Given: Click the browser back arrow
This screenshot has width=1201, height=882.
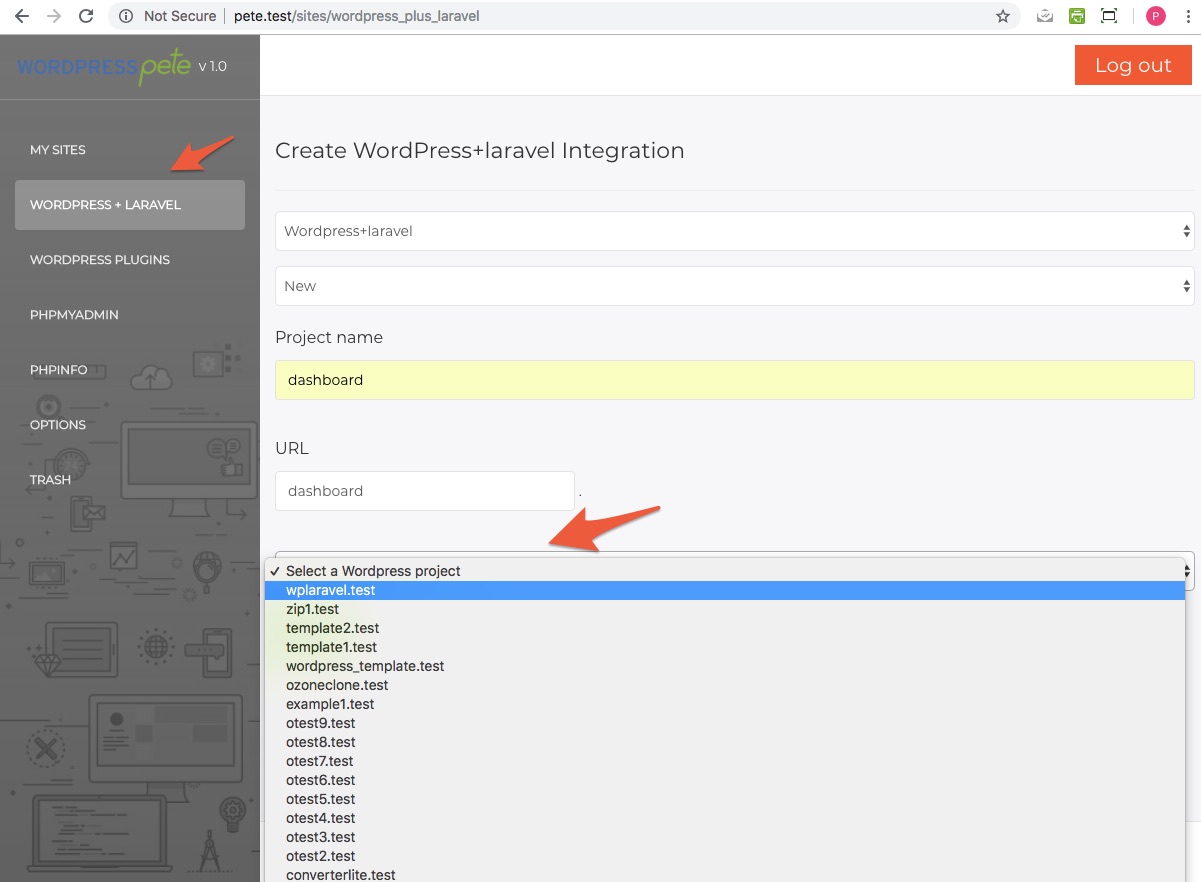Looking at the screenshot, I should pyautogui.click(x=21, y=16).
